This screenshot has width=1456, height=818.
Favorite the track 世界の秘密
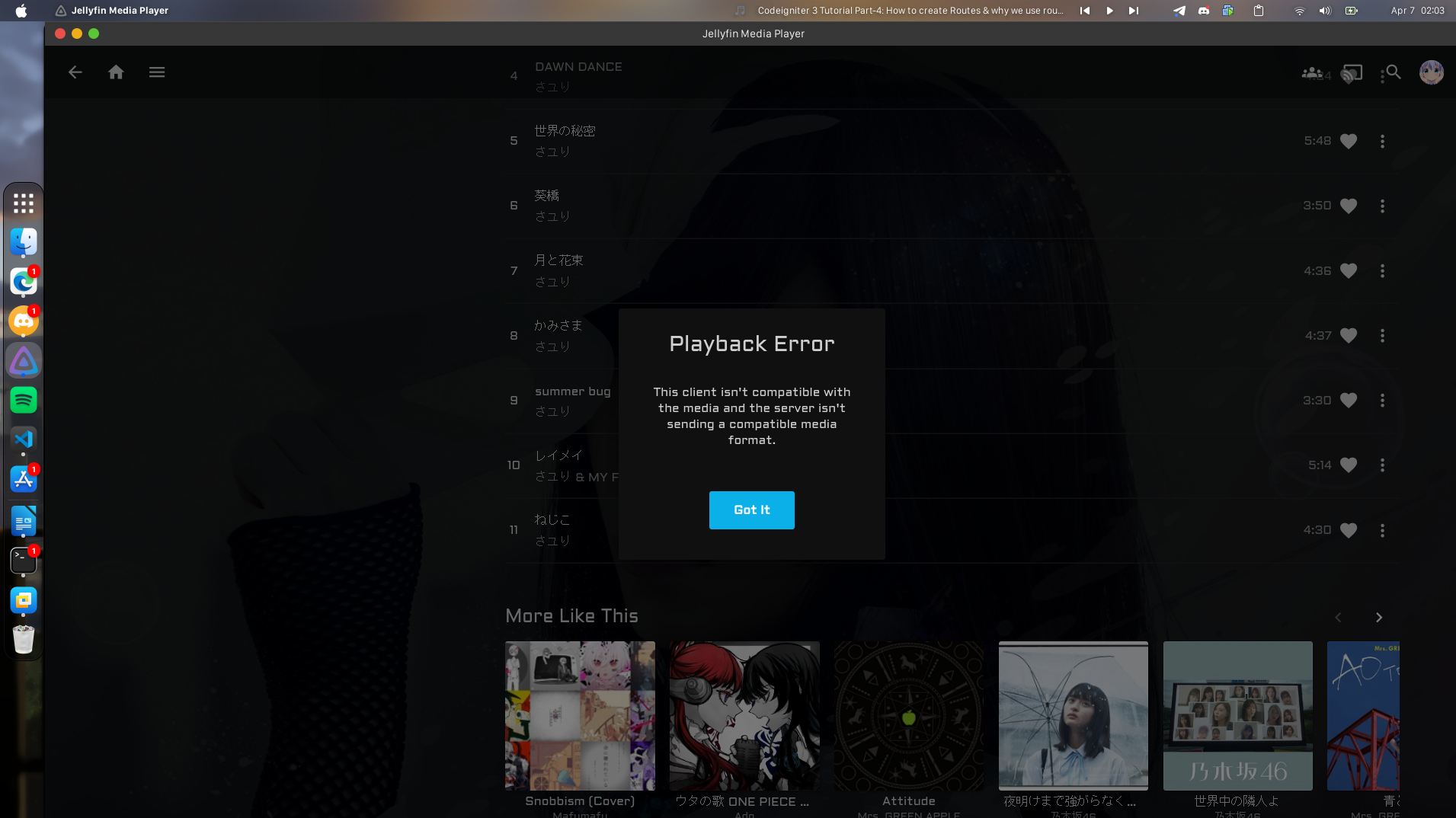pos(1348,141)
